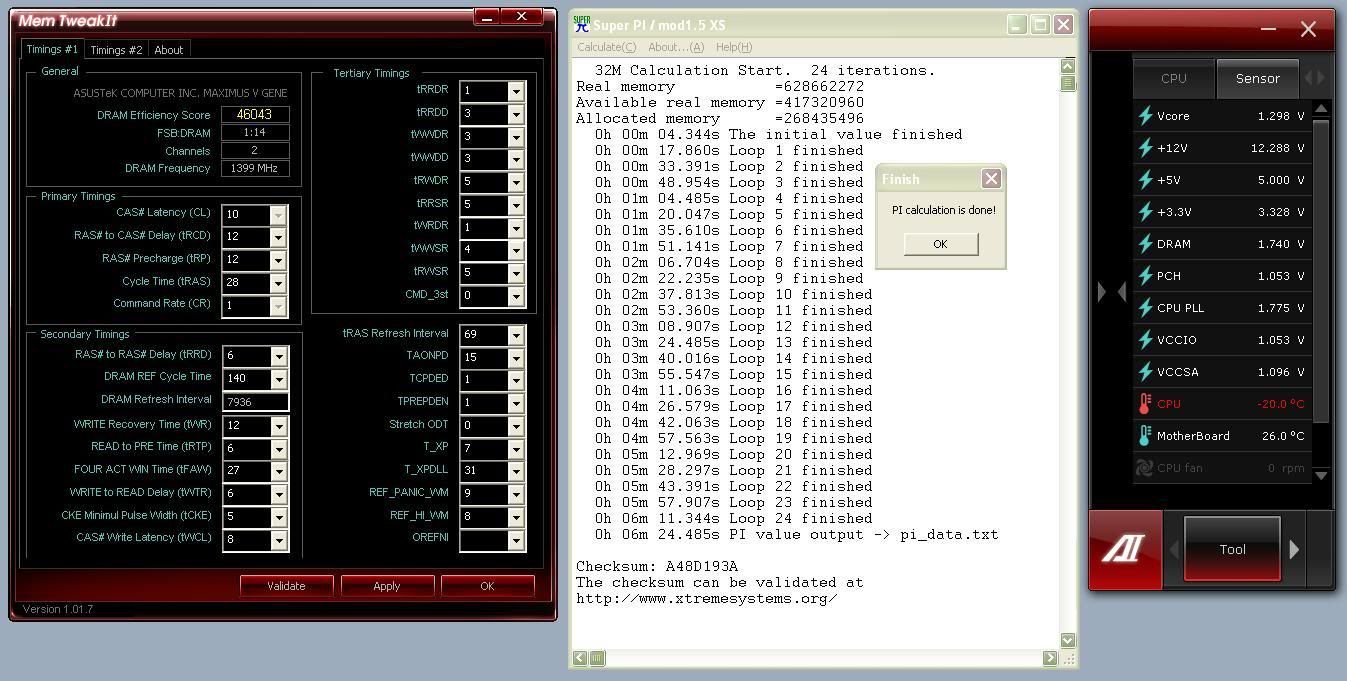Click the sensor tabs right scroll arrow
The width and height of the screenshot is (1347, 681).
click(1321, 78)
